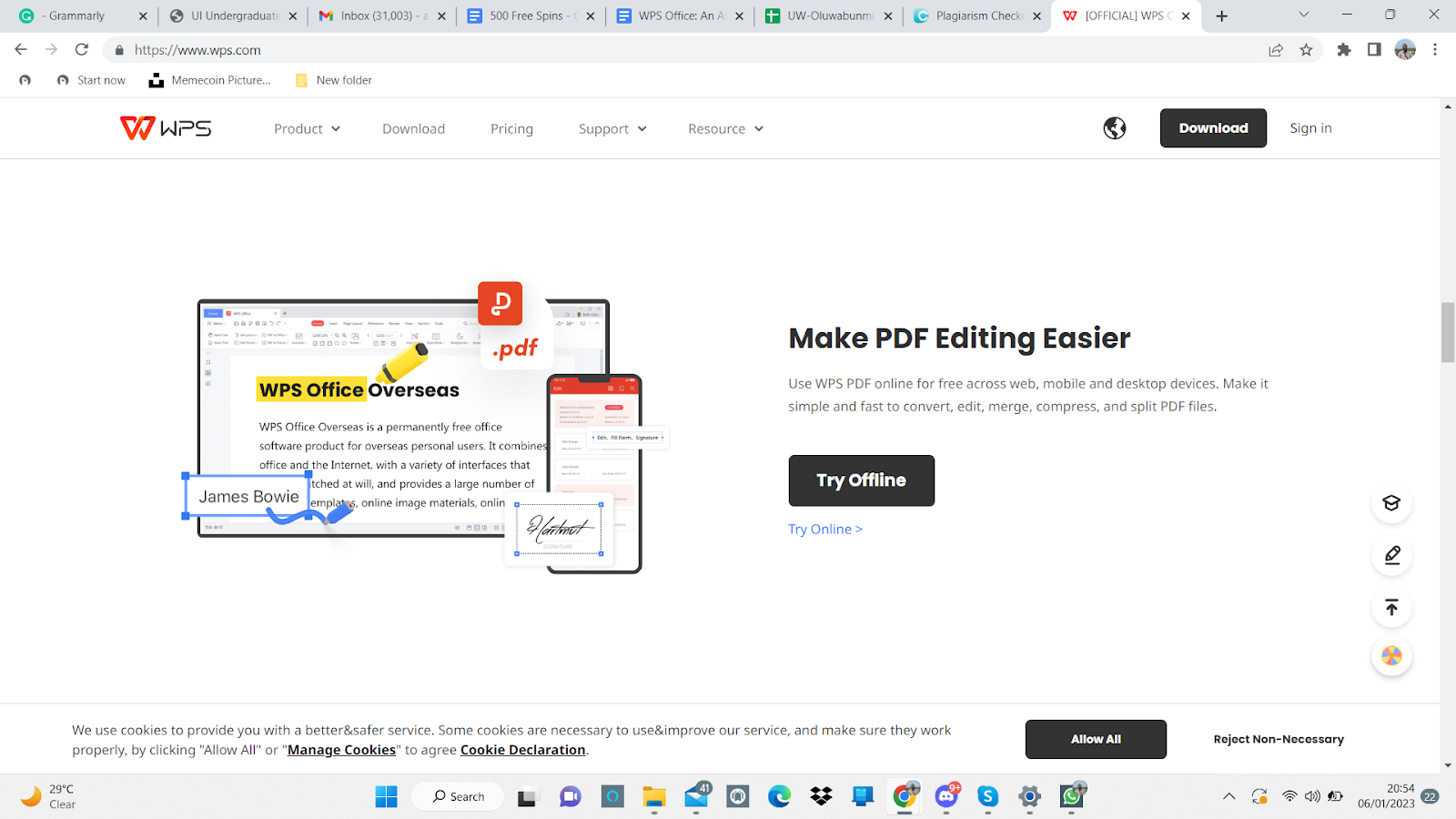Show hidden system tray icons

pyautogui.click(x=1229, y=797)
